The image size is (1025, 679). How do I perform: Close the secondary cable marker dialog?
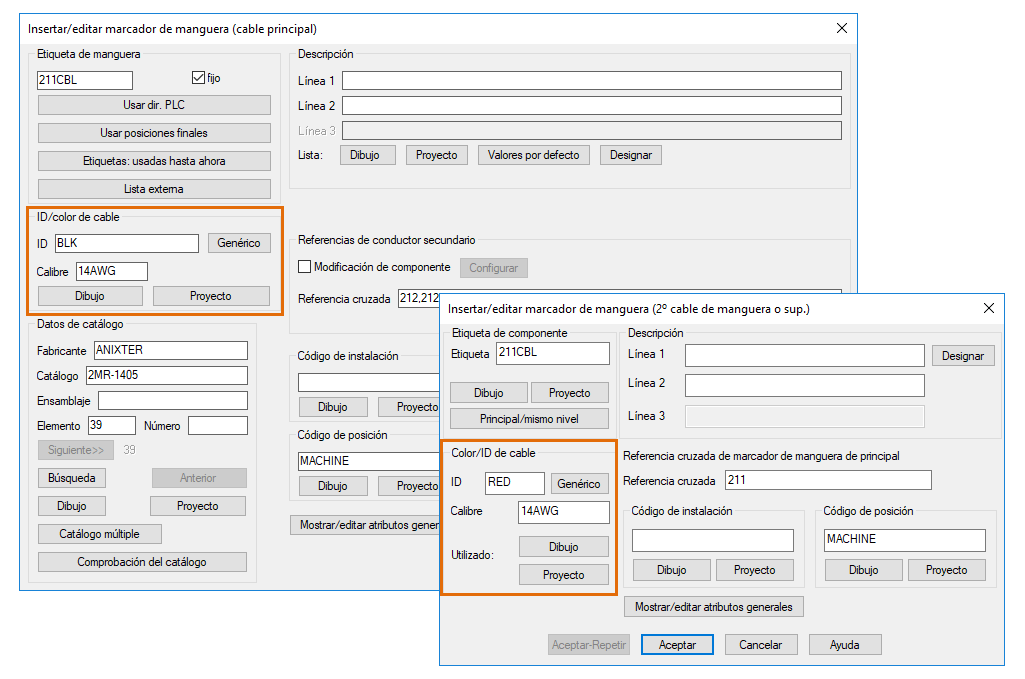(989, 308)
